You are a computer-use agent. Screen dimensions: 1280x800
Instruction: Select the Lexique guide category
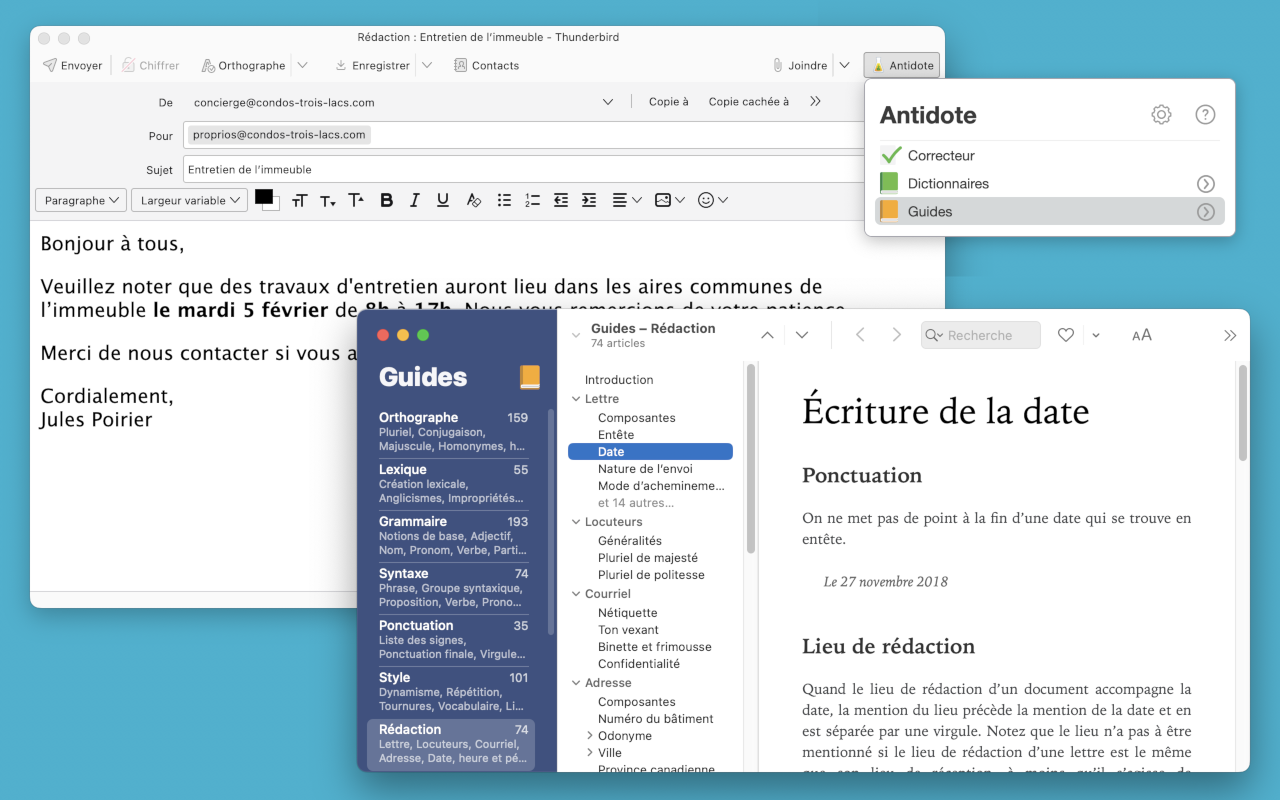[453, 484]
